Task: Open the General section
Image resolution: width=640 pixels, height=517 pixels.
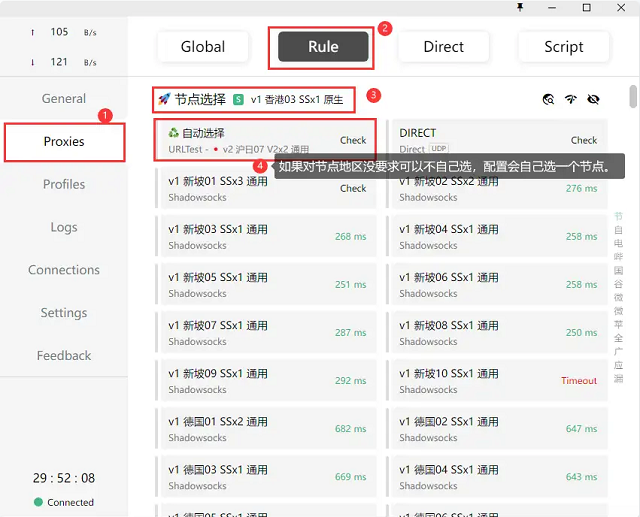Action: point(64,98)
